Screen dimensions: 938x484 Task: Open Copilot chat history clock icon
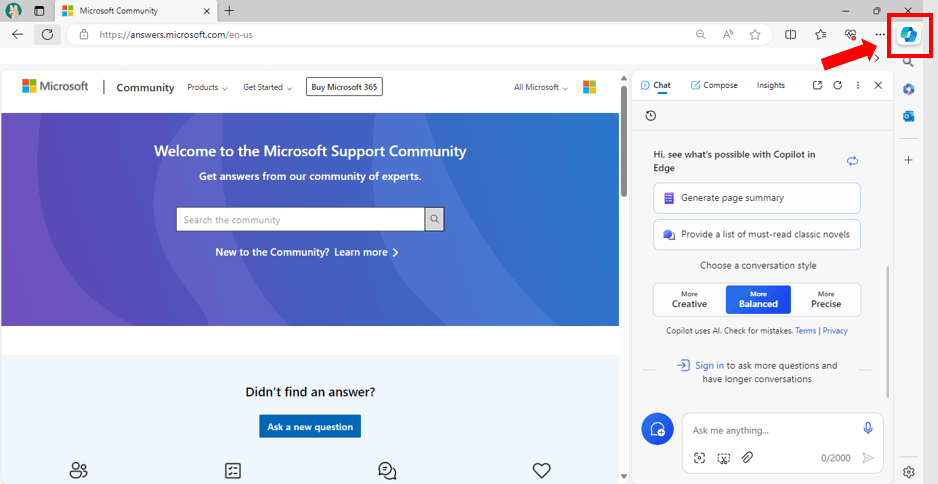click(651, 115)
